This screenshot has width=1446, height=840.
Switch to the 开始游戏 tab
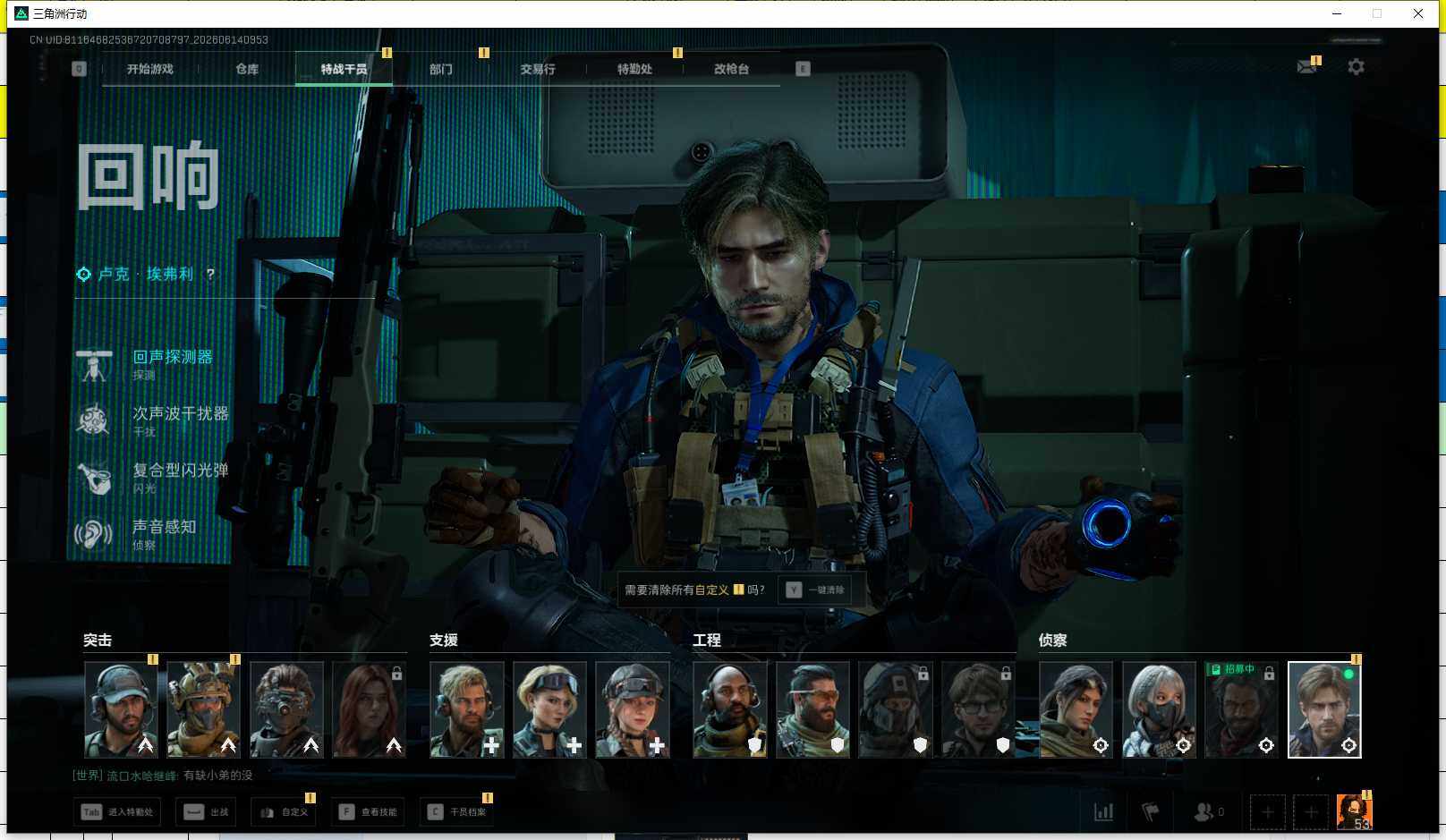[149, 69]
